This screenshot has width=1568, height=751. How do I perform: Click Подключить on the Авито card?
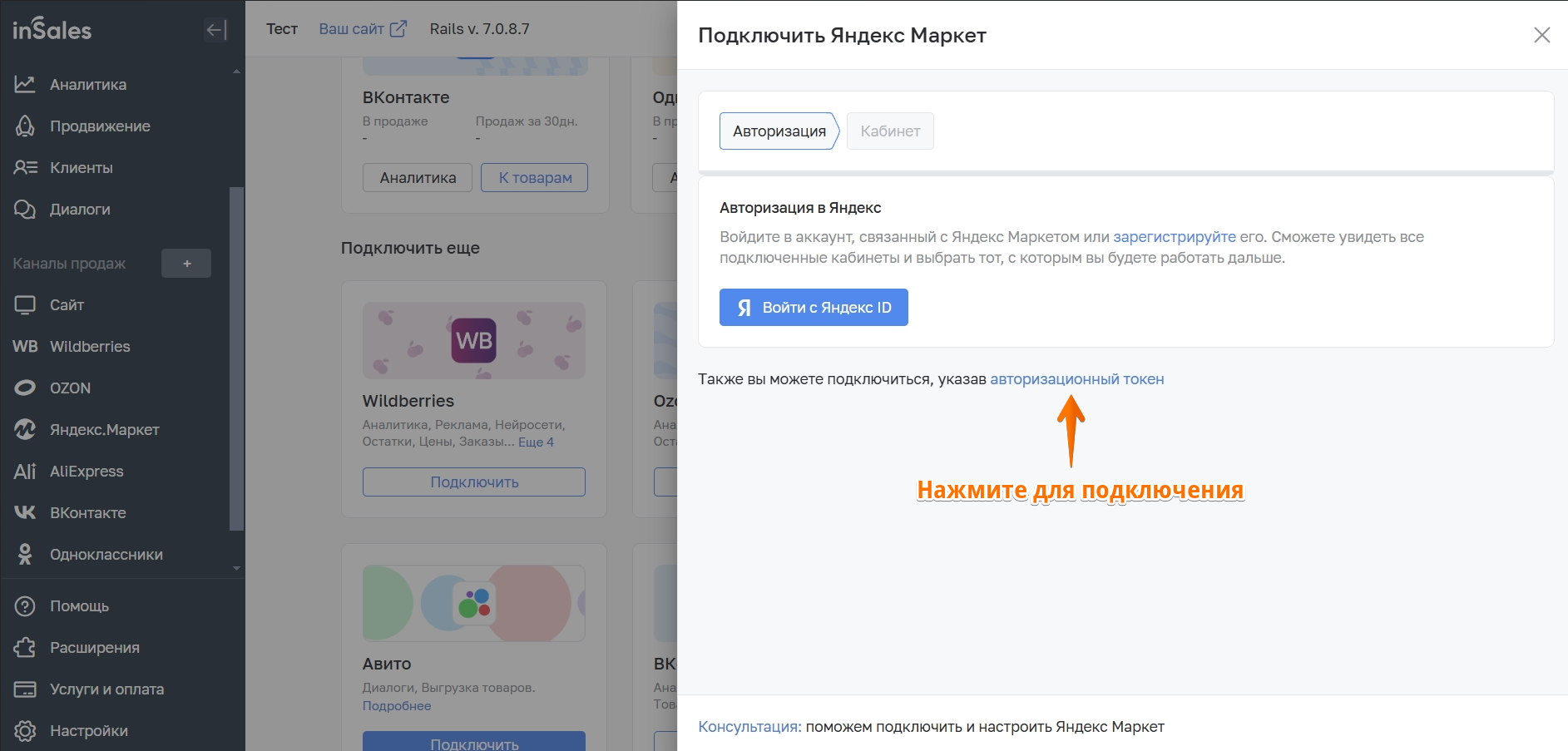point(474,743)
